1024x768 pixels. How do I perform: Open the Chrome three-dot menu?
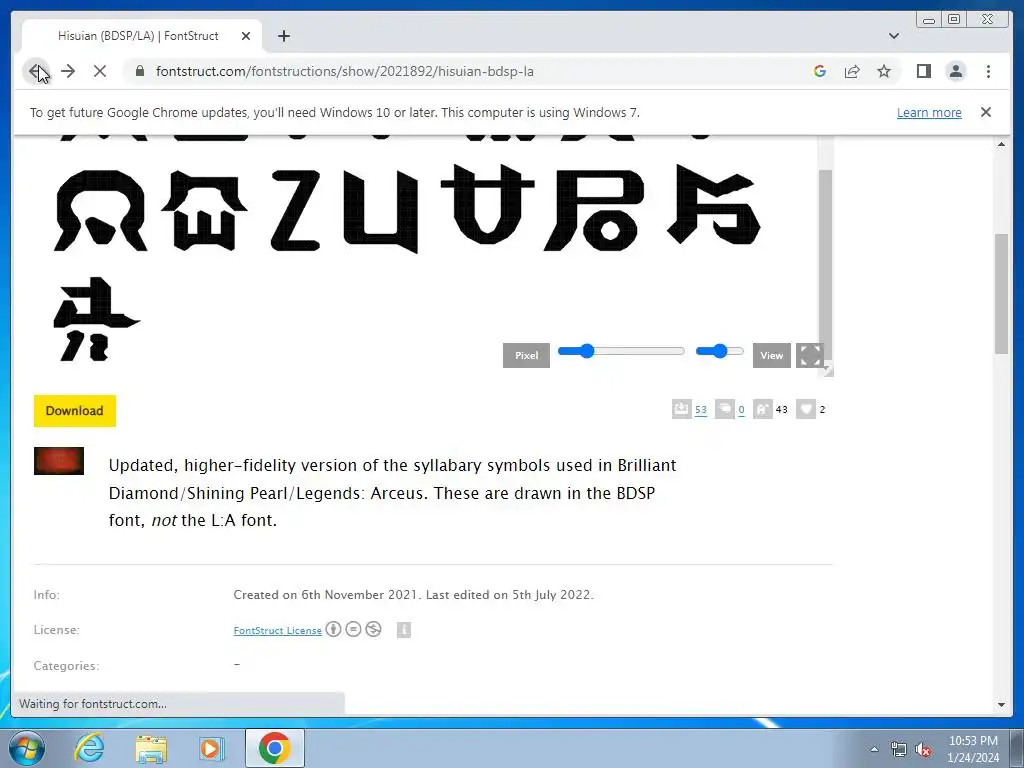pyautogui.click(x=988, y=71)
